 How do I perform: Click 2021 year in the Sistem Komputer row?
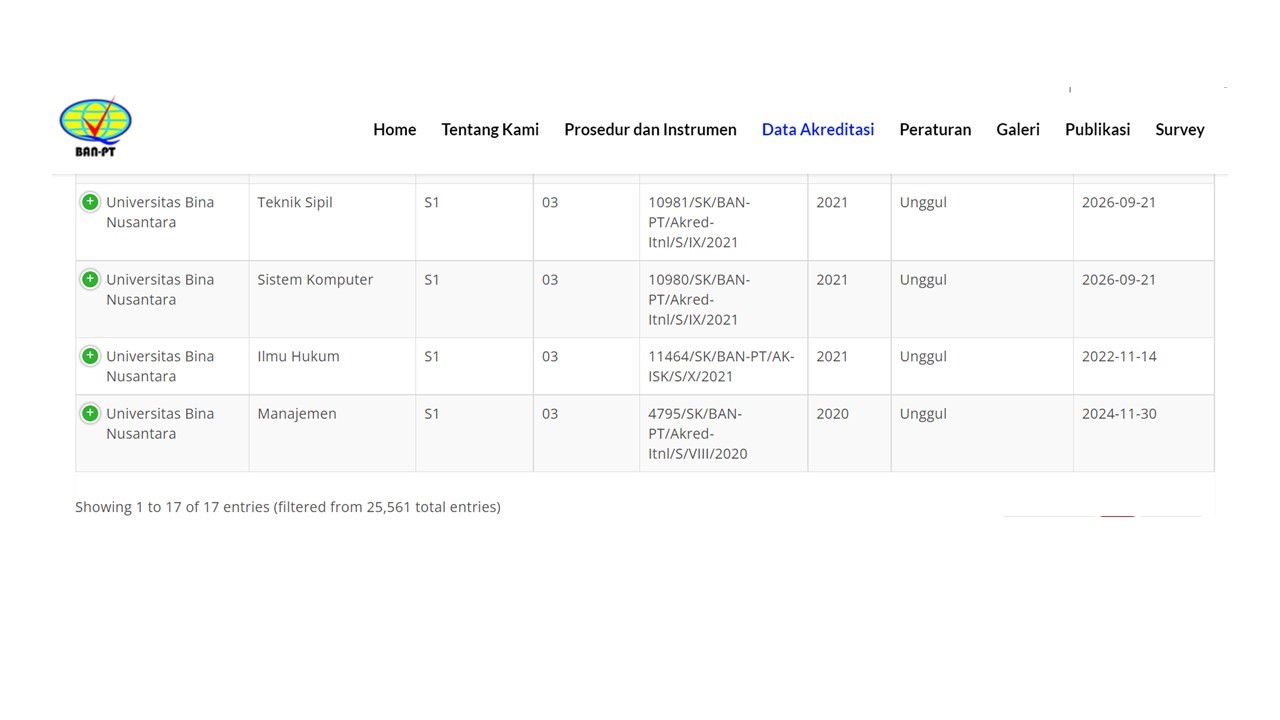(x=832, y=279)
